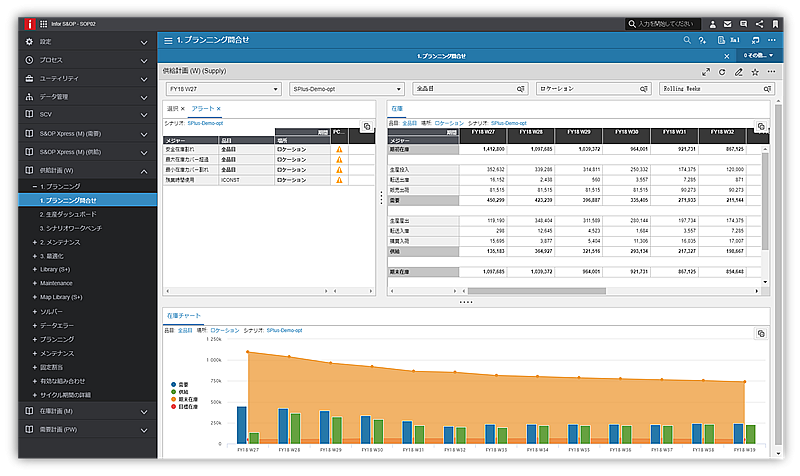Screen dimensions: 800x476
Task: Select the 在庫チャート tab
Action: (184, 316)
